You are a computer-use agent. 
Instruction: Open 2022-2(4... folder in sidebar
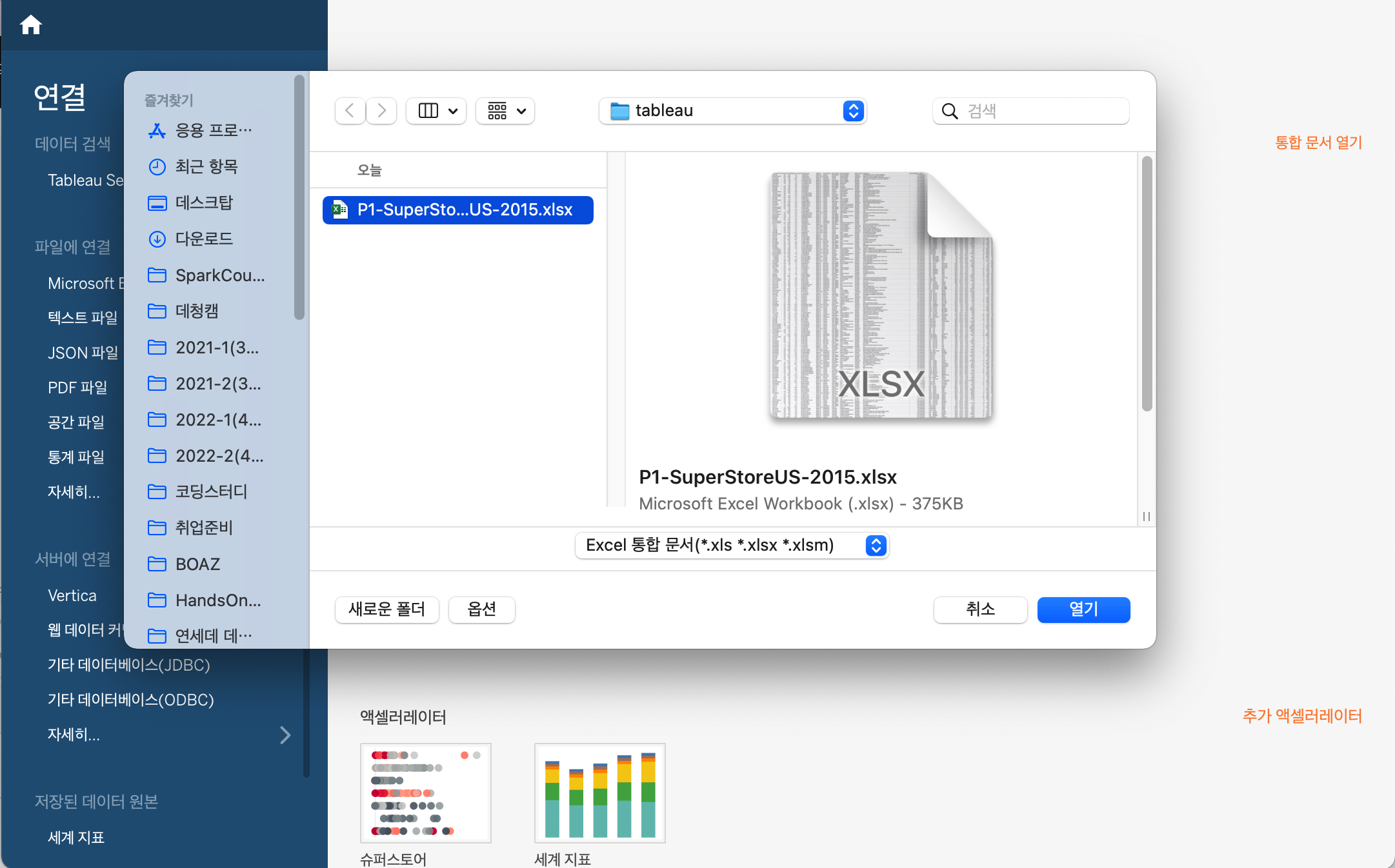click(x=206, y=456)
